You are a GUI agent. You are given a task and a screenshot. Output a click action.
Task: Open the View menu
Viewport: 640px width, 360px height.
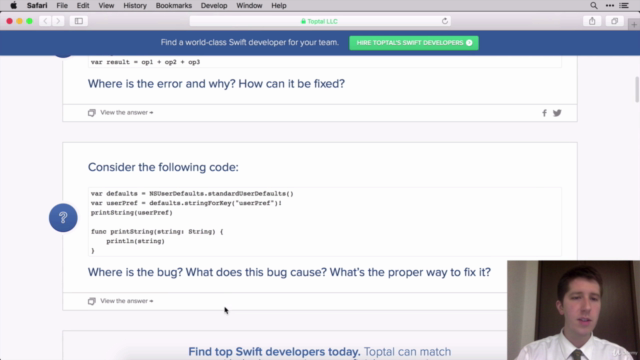106,6
